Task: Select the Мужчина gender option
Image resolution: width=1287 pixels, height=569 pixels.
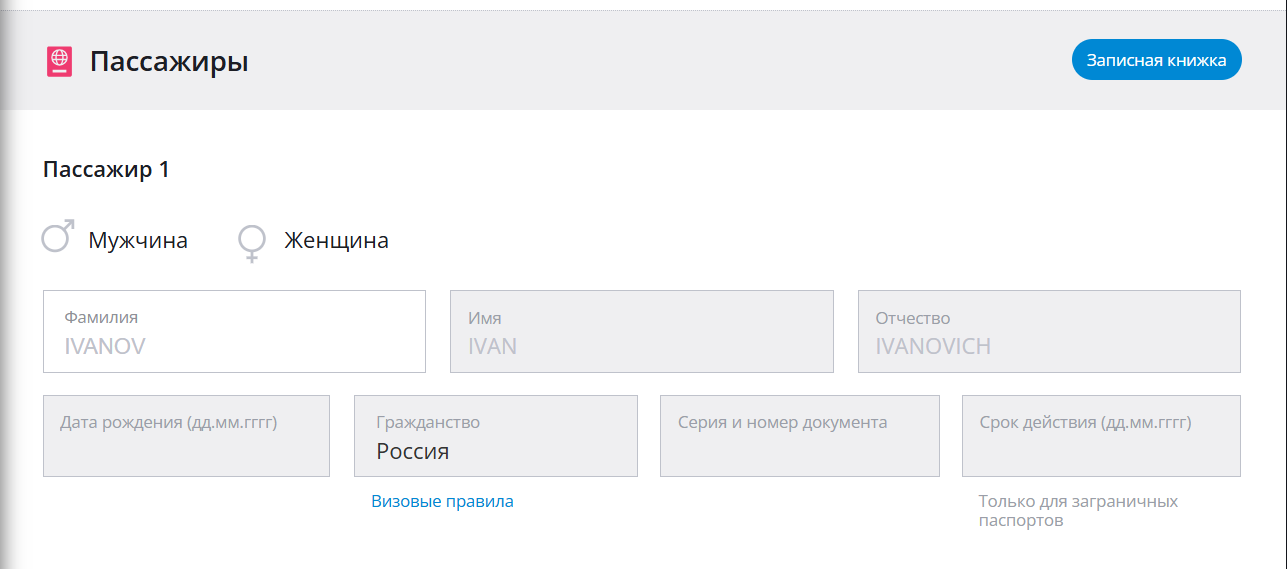Action: [138, 241]
